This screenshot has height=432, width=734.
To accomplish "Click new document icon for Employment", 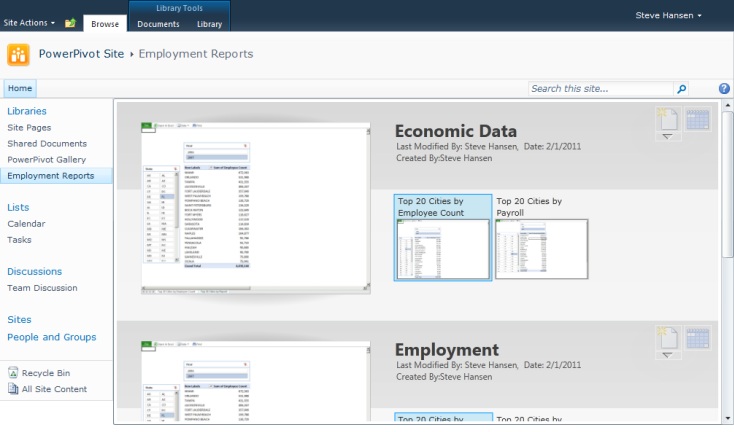I will (x=668, y=338).
